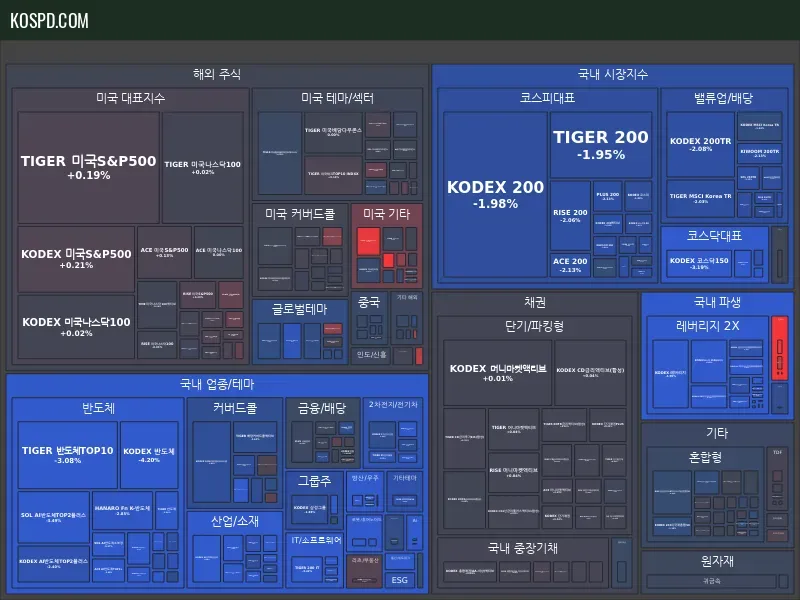
Task: Click the KOSPD.COM site logo
Action: coord(49,21)
